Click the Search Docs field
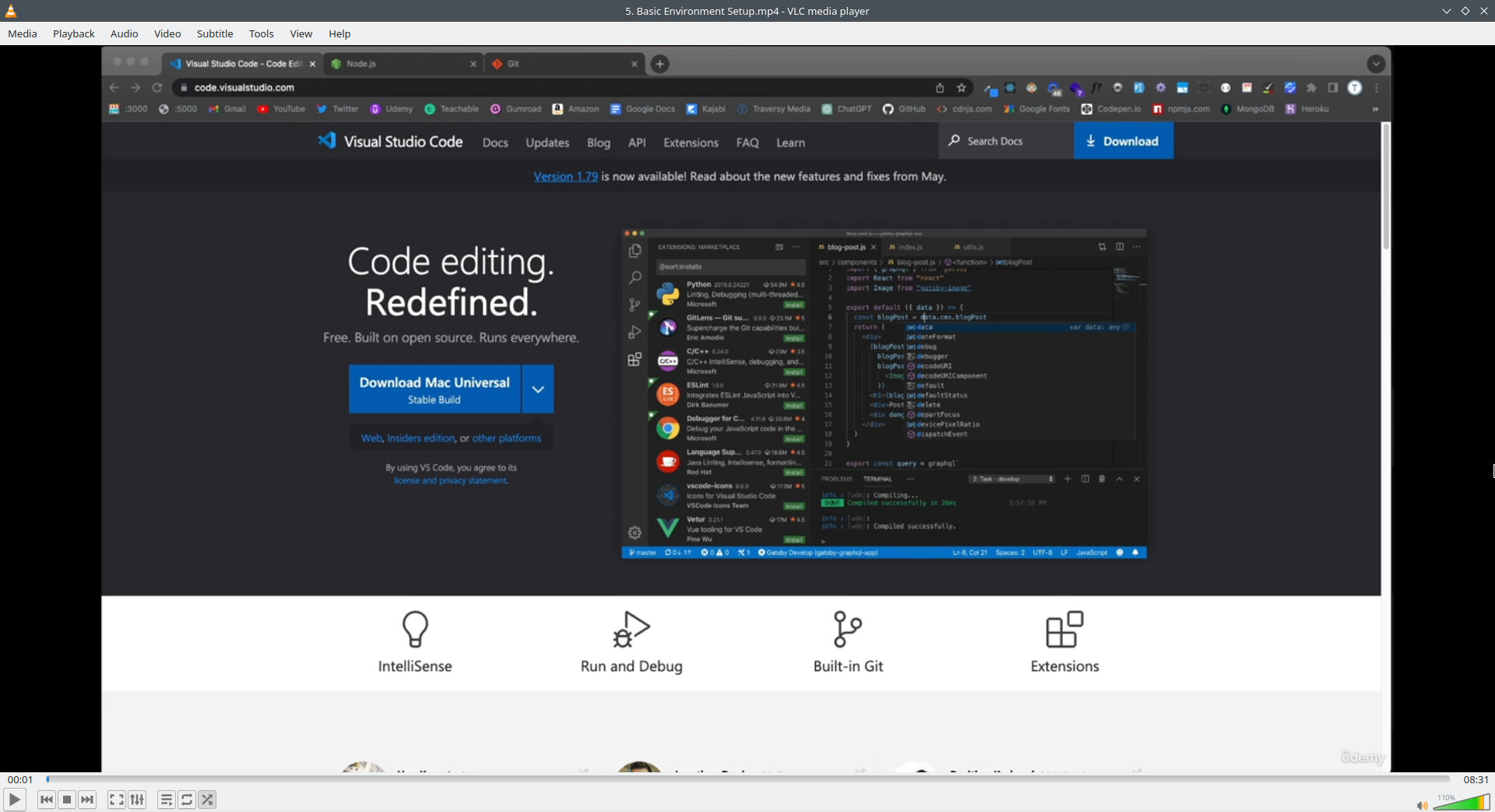The height and width of the screenshot is (812, 1495). [x=1006, y=141]
